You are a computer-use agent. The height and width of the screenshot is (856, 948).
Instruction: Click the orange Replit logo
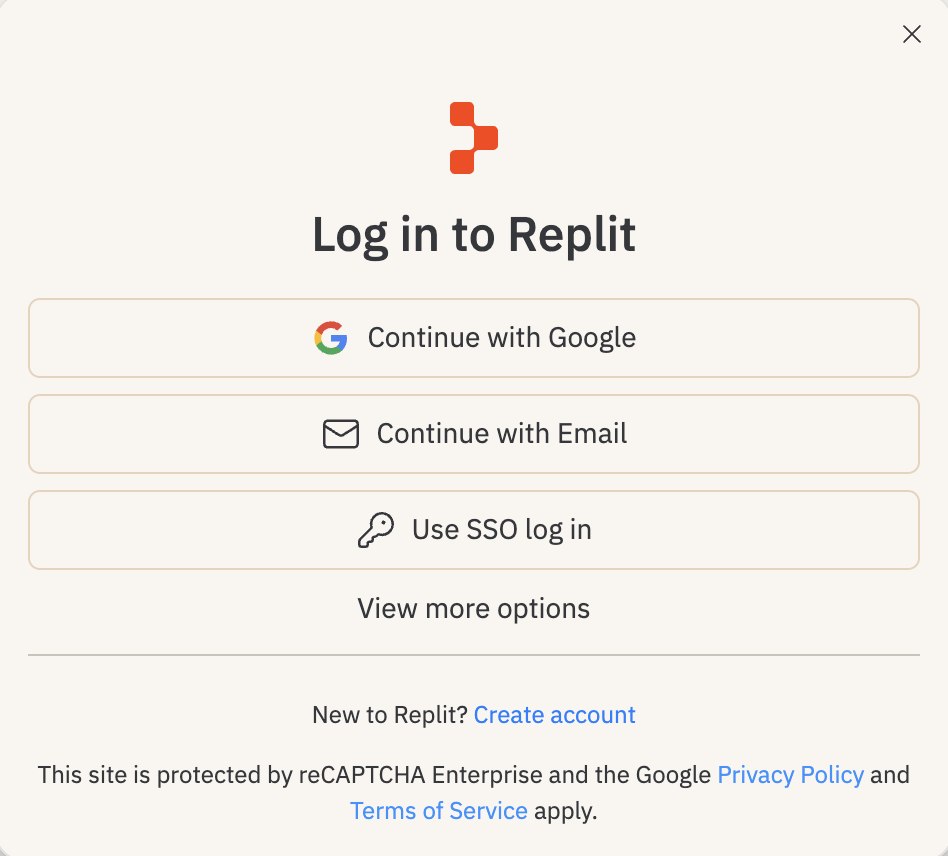tap(473, 138)
